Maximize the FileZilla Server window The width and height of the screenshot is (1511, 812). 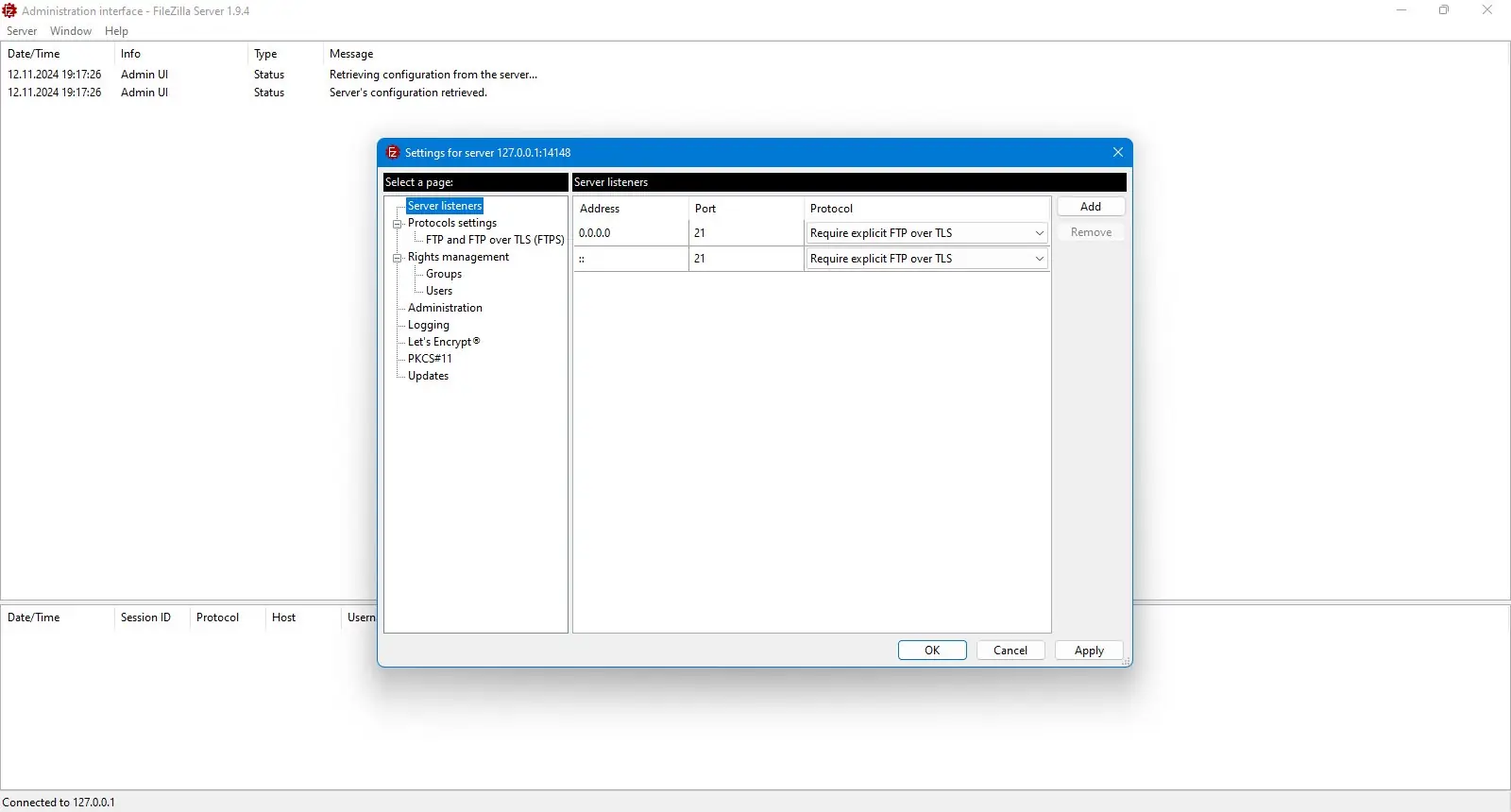1444,10
